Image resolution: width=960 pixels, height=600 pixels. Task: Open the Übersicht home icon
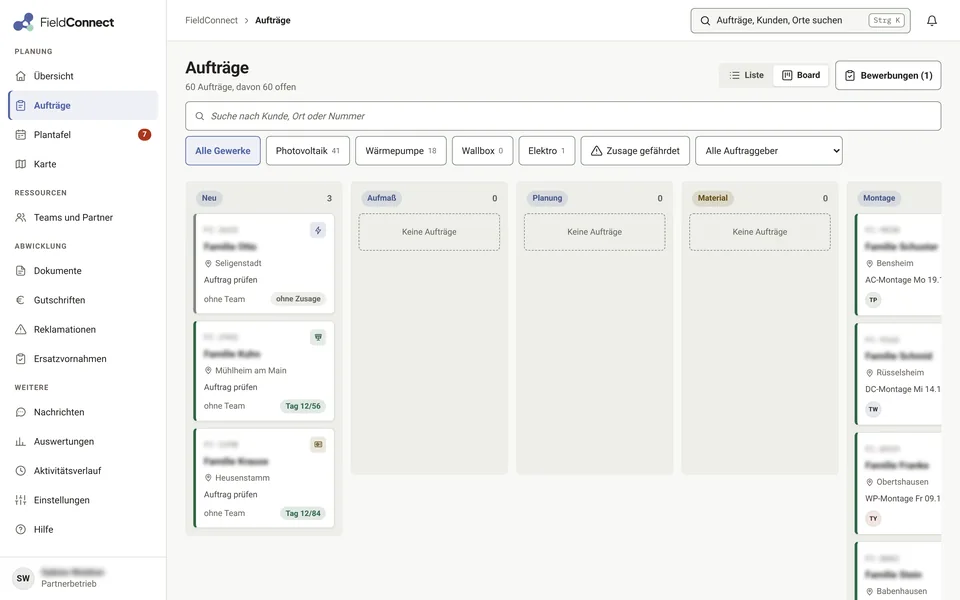[21, 76]
